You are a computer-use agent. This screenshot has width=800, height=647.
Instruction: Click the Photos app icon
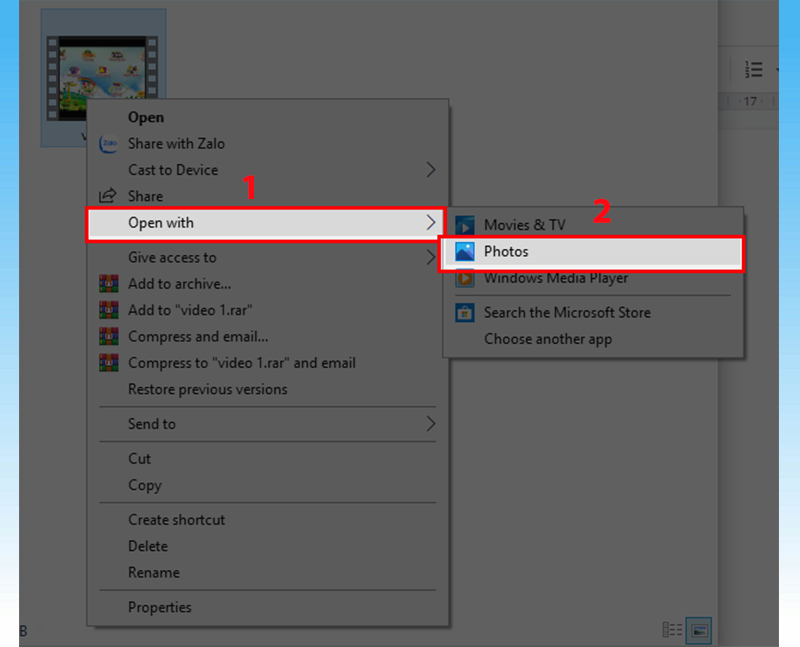tap(465, 252)
